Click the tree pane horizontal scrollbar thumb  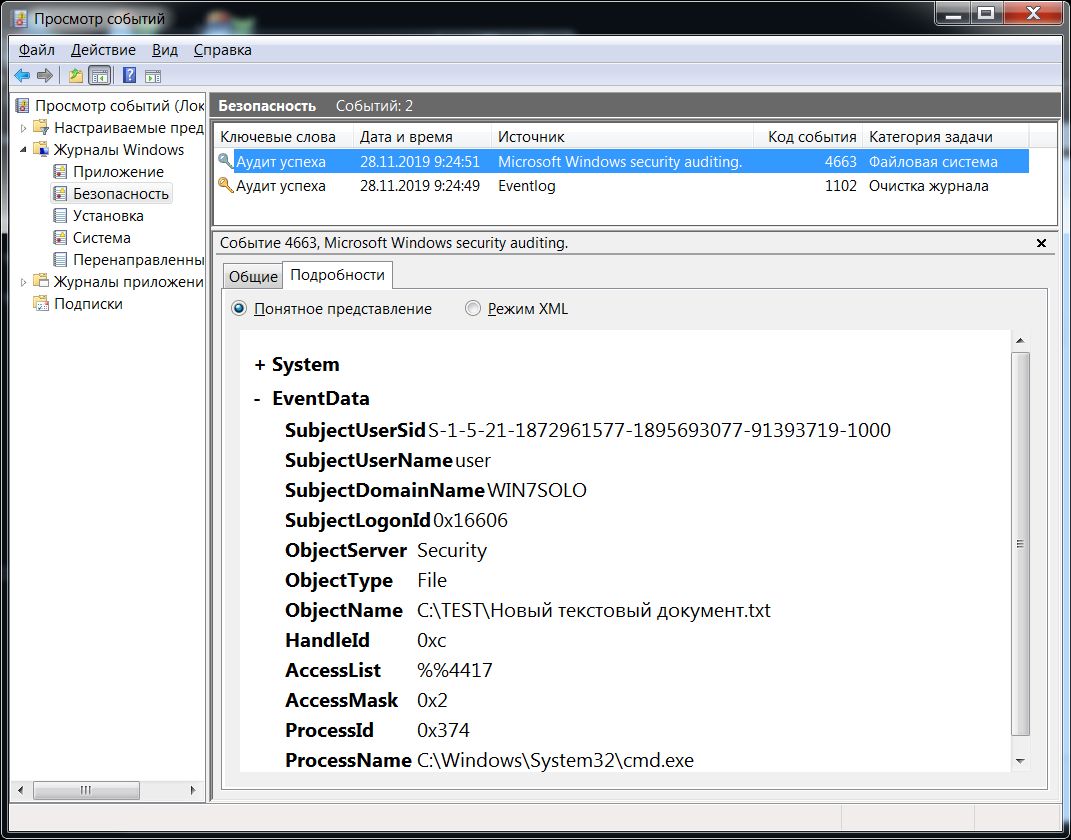point(86,790)
